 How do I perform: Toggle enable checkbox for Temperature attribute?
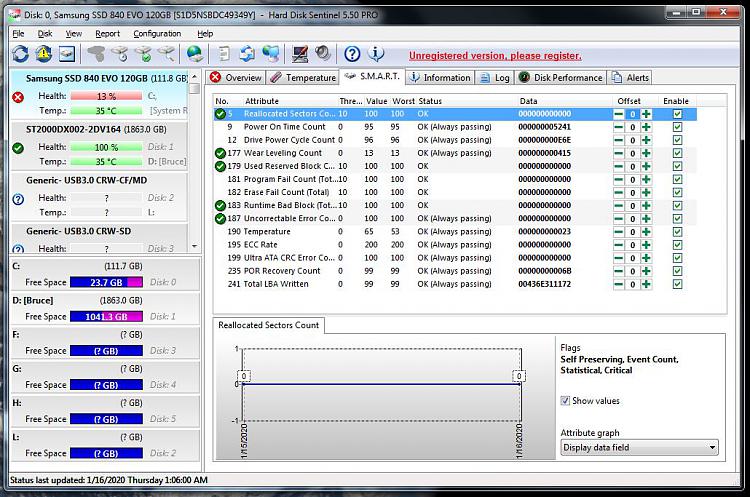pos(677,232)
